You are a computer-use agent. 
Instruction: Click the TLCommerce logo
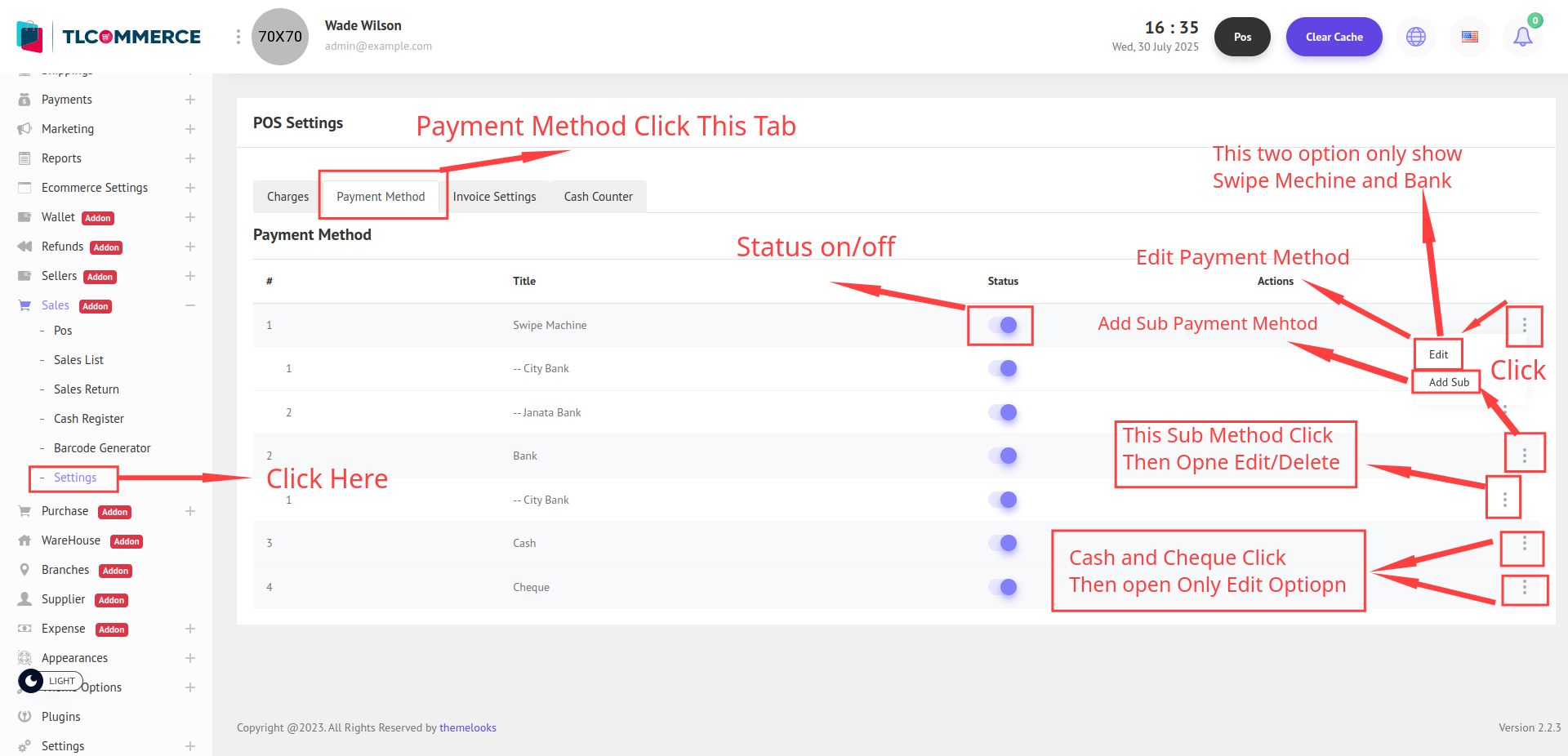(x=109, y=37)
